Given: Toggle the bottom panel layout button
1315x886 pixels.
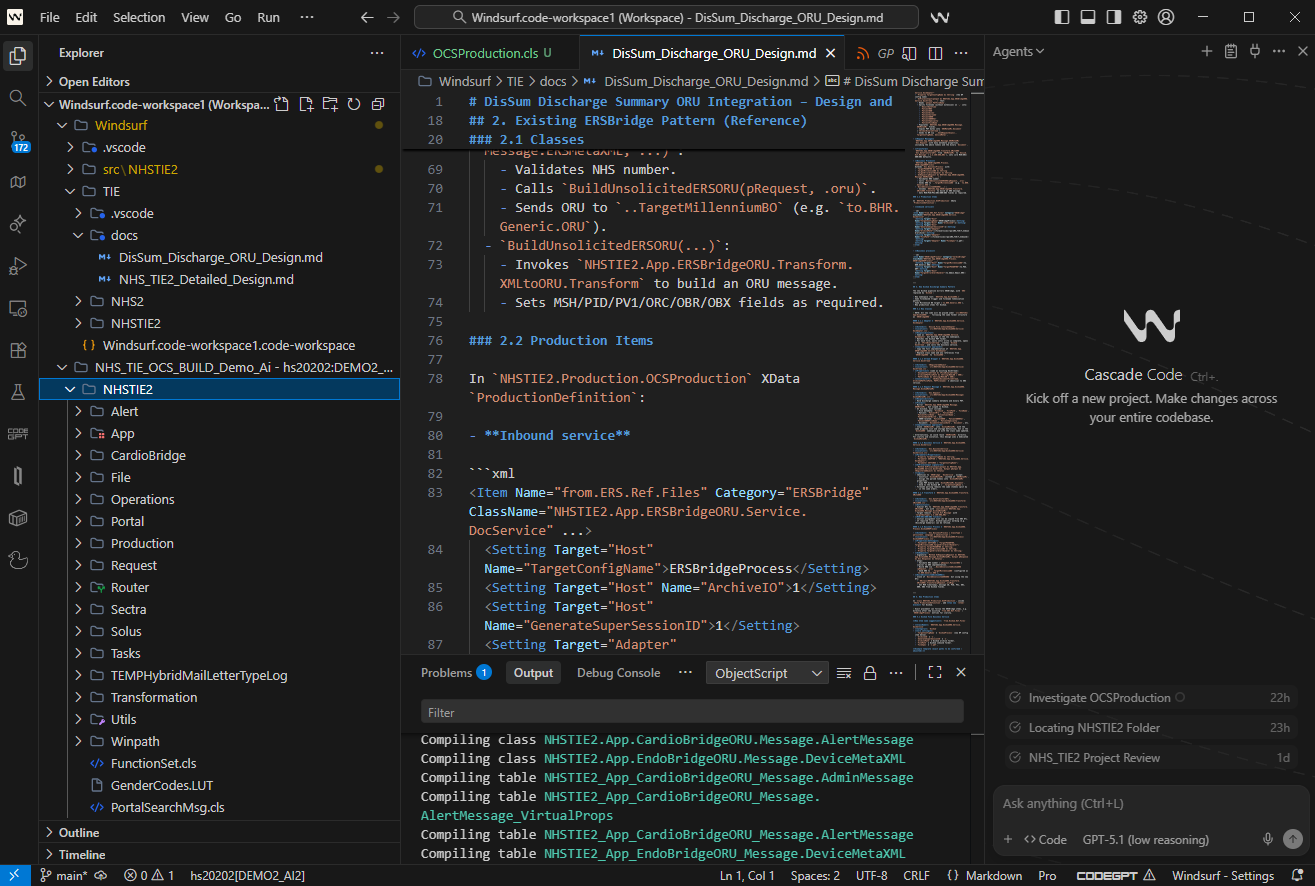Looking at the screenshot, I should tap(1088, 17).
